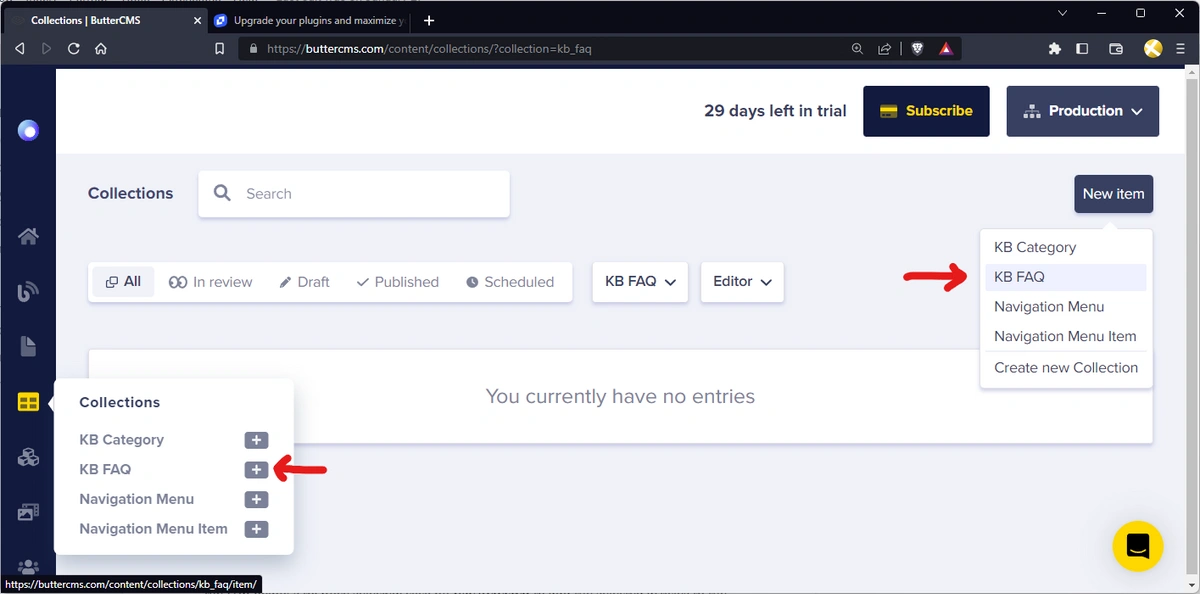Toggle the browser sidebar panel icon
Image resolution: width=1200 pixels, height=594 pixels.
pos(1082,48)
